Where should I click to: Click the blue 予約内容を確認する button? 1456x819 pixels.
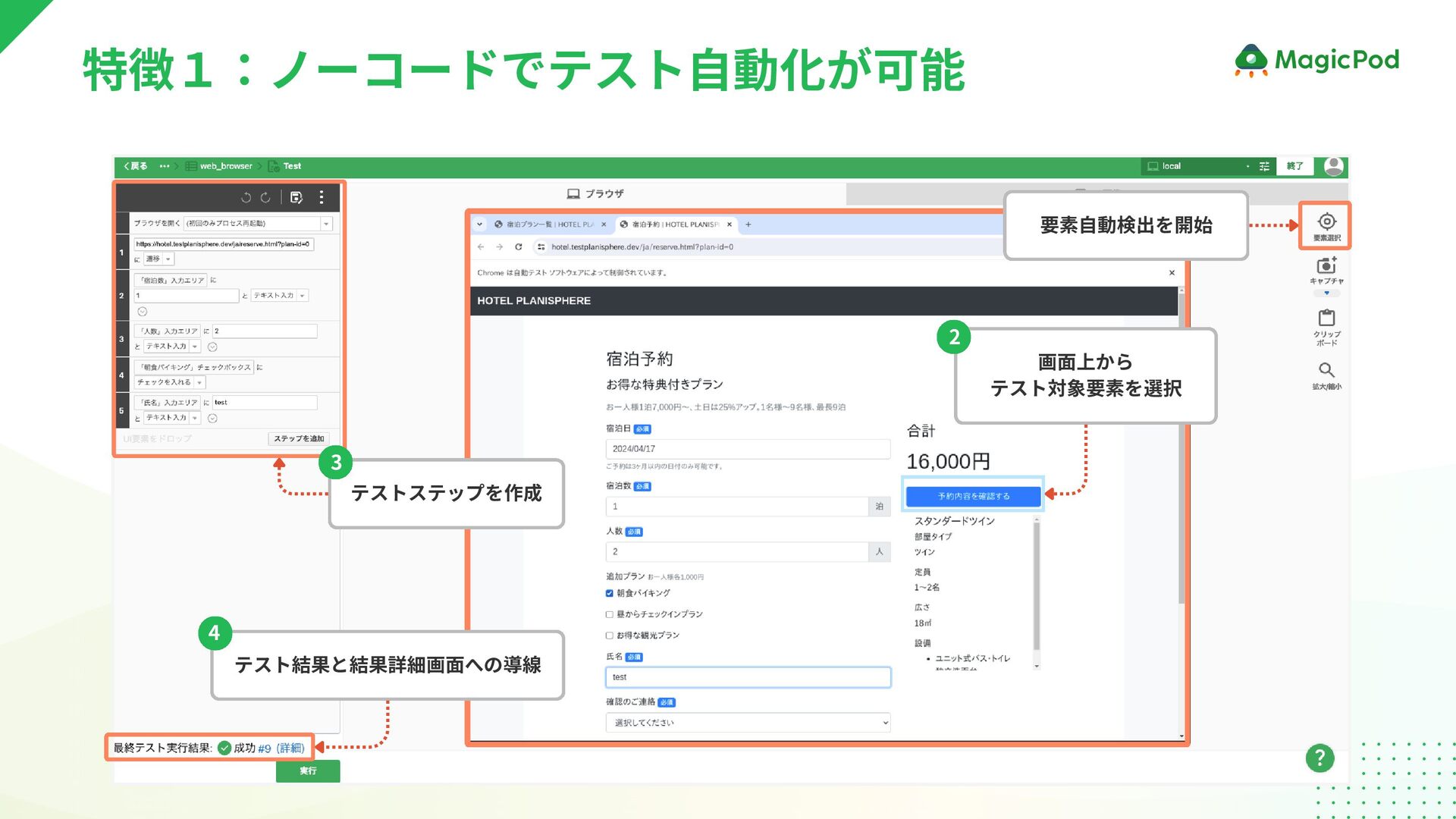974,496
